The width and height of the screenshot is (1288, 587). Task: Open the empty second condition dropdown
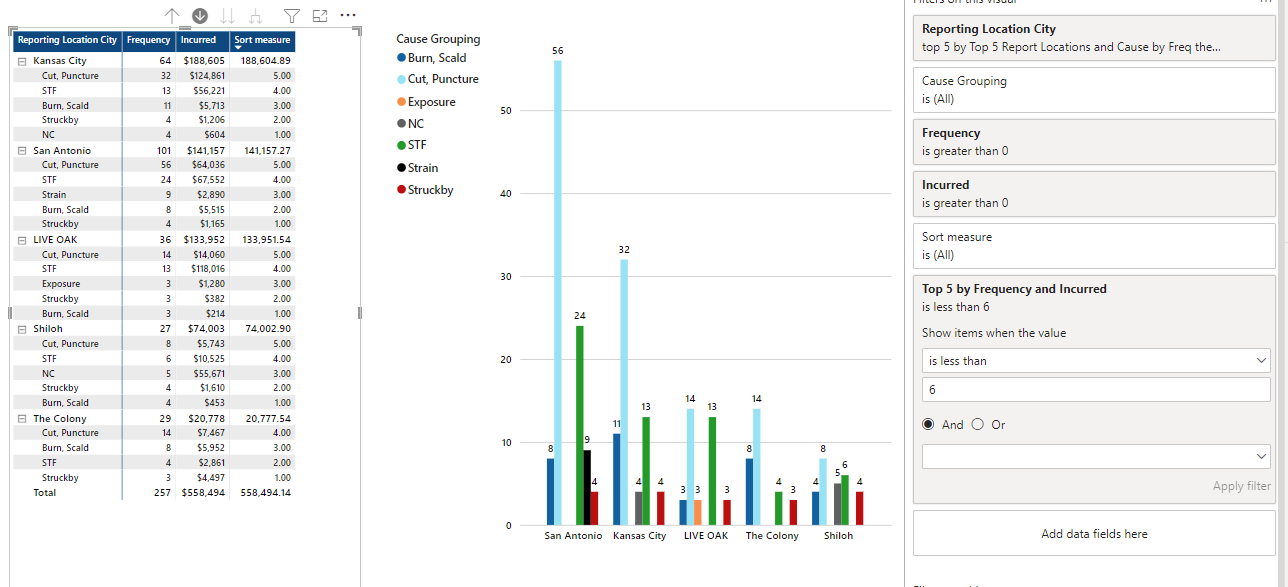coord(1096,456)
